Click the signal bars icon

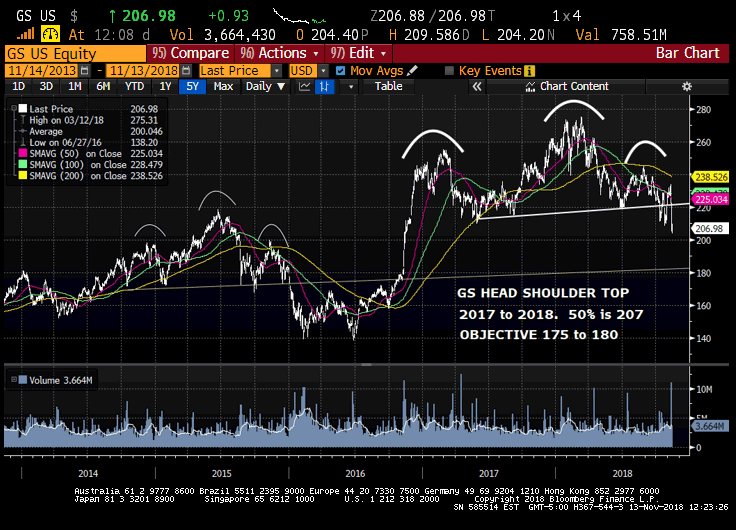pyautogui.click(x=25, y=34)
